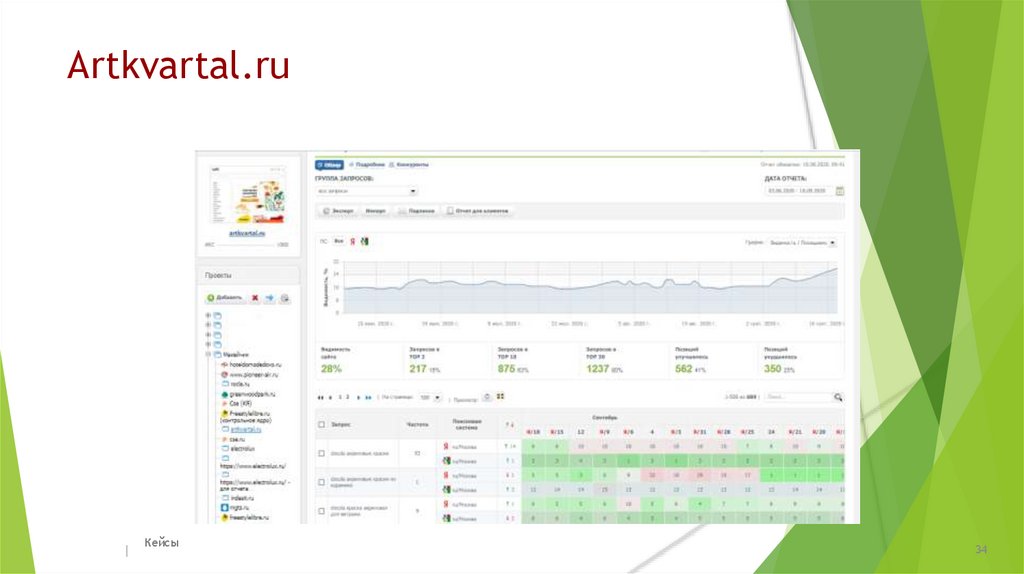Viewport: 1024px width, 574px height.
Task: Check the third query row checkbox
Action: click(321, 511)
